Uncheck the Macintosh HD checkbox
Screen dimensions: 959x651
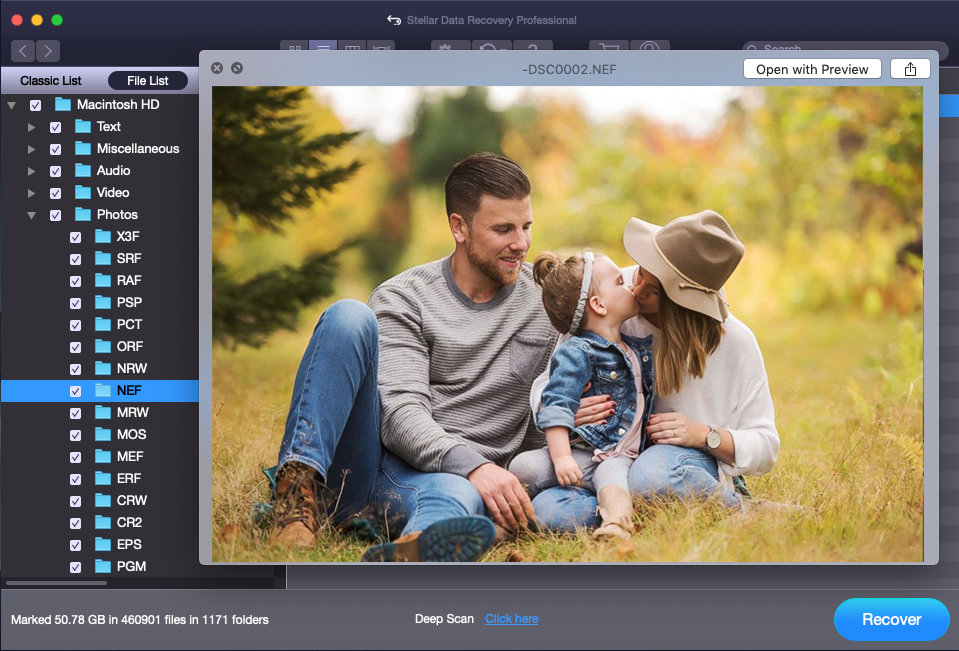pos(35,105)
